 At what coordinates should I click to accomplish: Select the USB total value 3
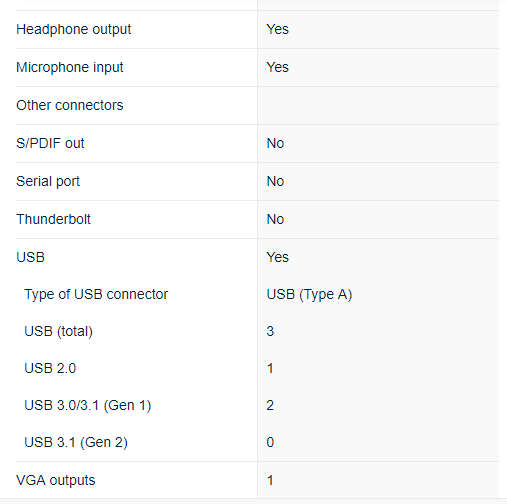270,331
